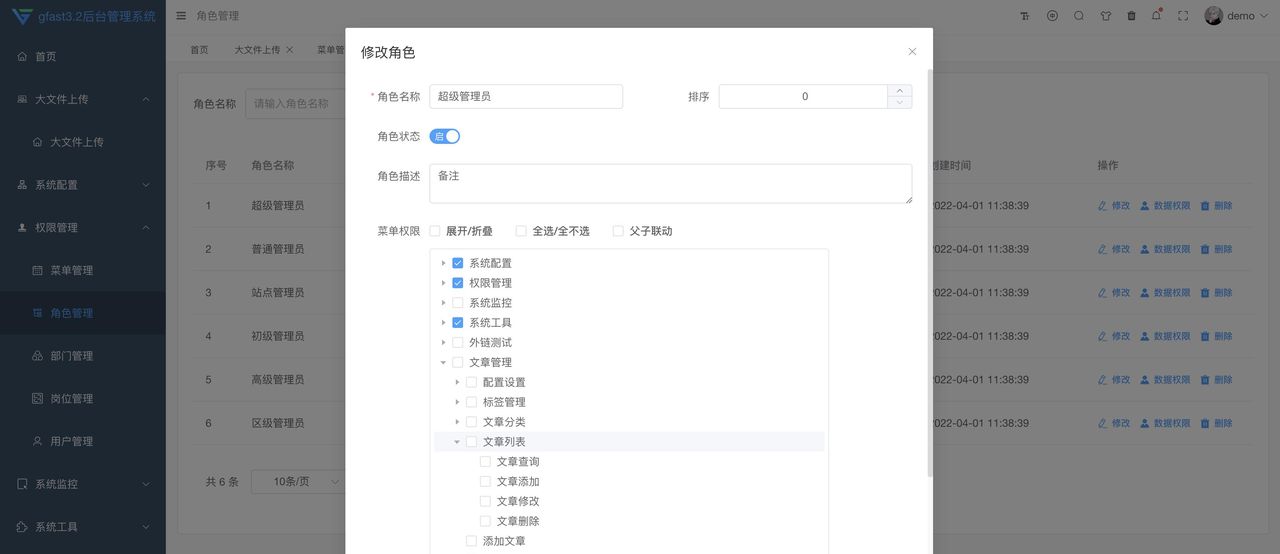The height and width of the screenshot is (554, 1280).
Task: Expand the 系统监控 tree node arrow
Action: [444, 303]
